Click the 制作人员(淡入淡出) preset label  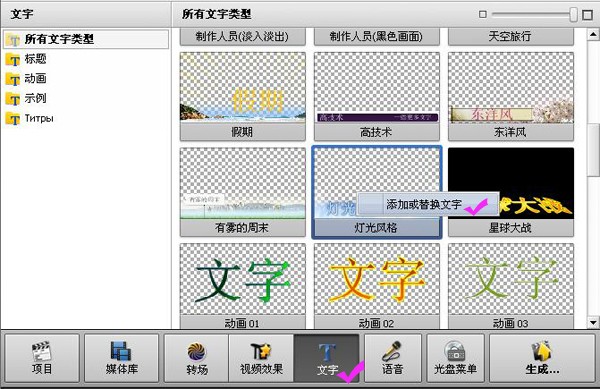pyautogui.click(x=243, y=37)
